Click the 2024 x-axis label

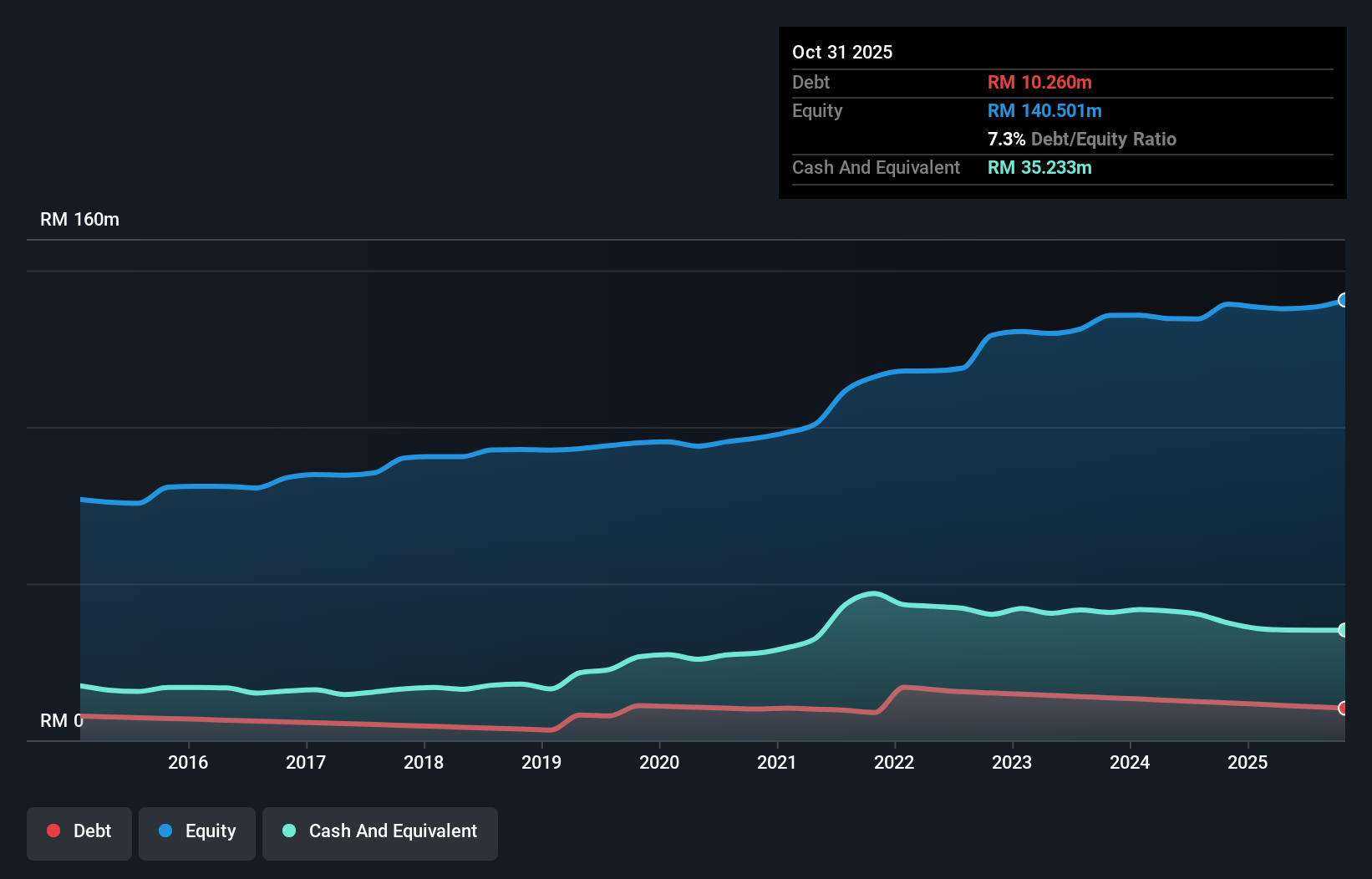[1130, 762]
